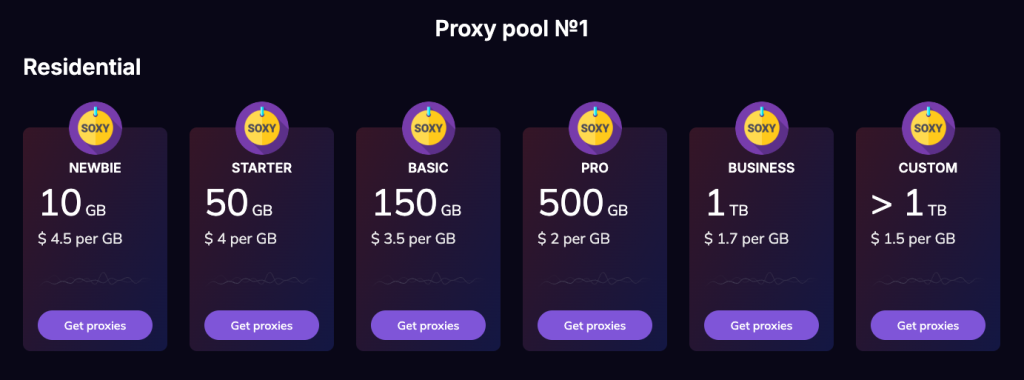Select the BUSINESS plan title
Image resolution: width=1024 pixels, height=380 pixels.
tap(761, 168)
